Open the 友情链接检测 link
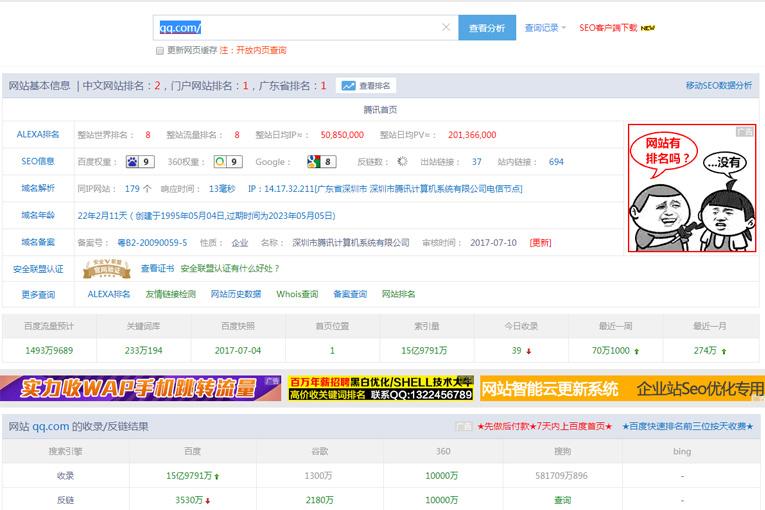The image size is (765, 510). pyautogui.click(x=170, y=294)
